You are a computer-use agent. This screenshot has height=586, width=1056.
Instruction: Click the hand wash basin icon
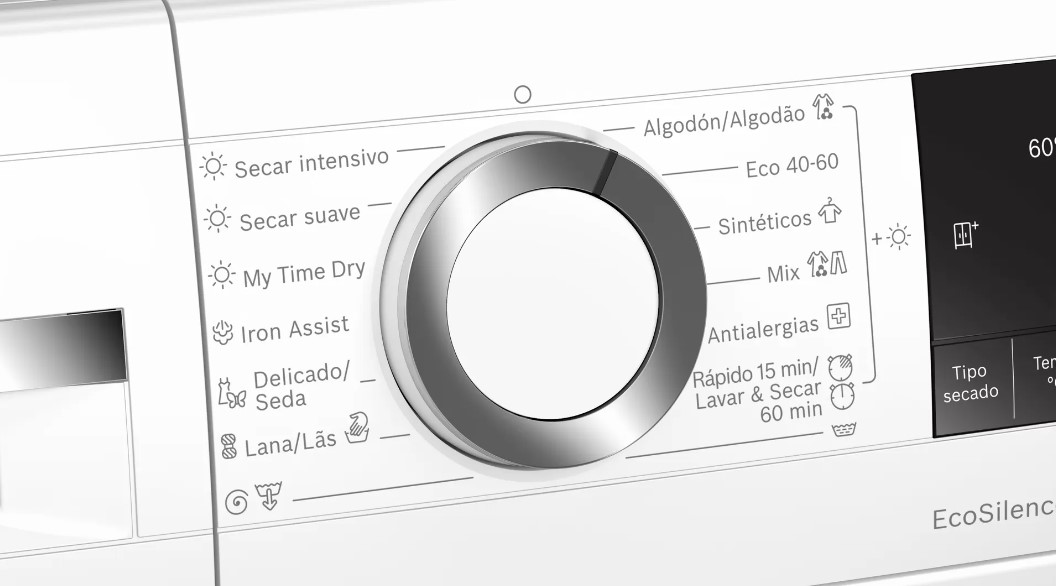click(358, 428)
